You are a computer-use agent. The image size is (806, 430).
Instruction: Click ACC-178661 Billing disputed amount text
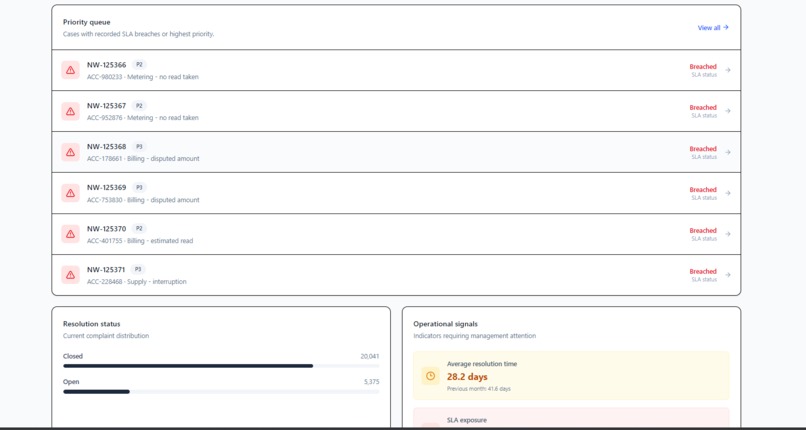[143, 159]
